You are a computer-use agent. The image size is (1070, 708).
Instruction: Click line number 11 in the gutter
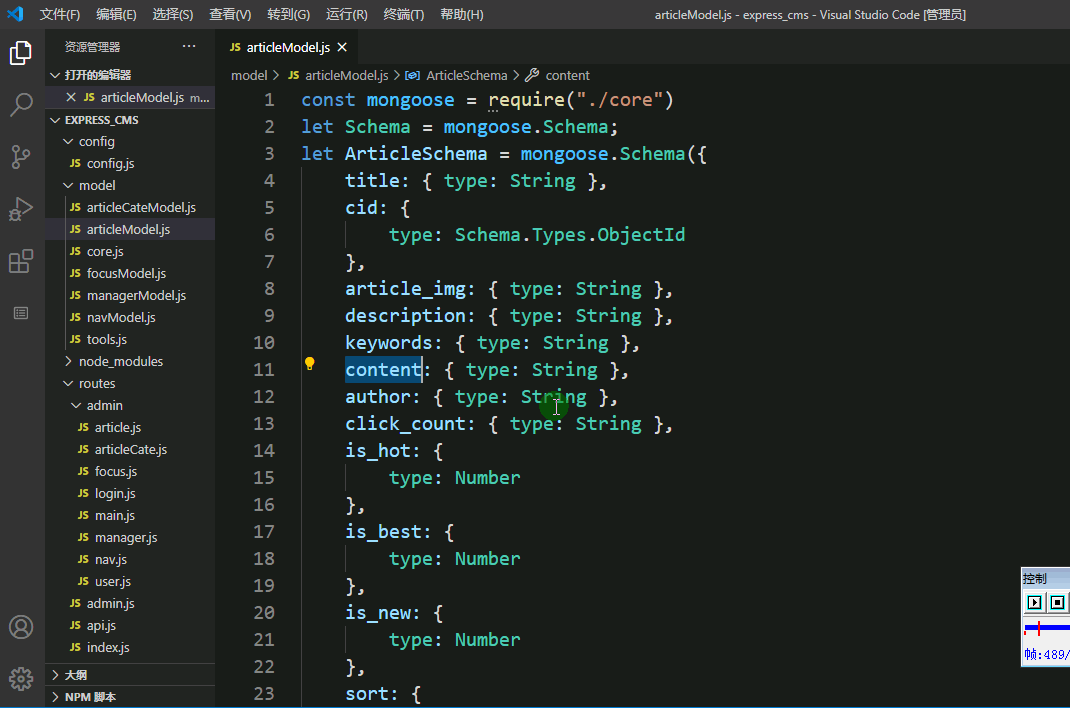click(x=264, y=370)
